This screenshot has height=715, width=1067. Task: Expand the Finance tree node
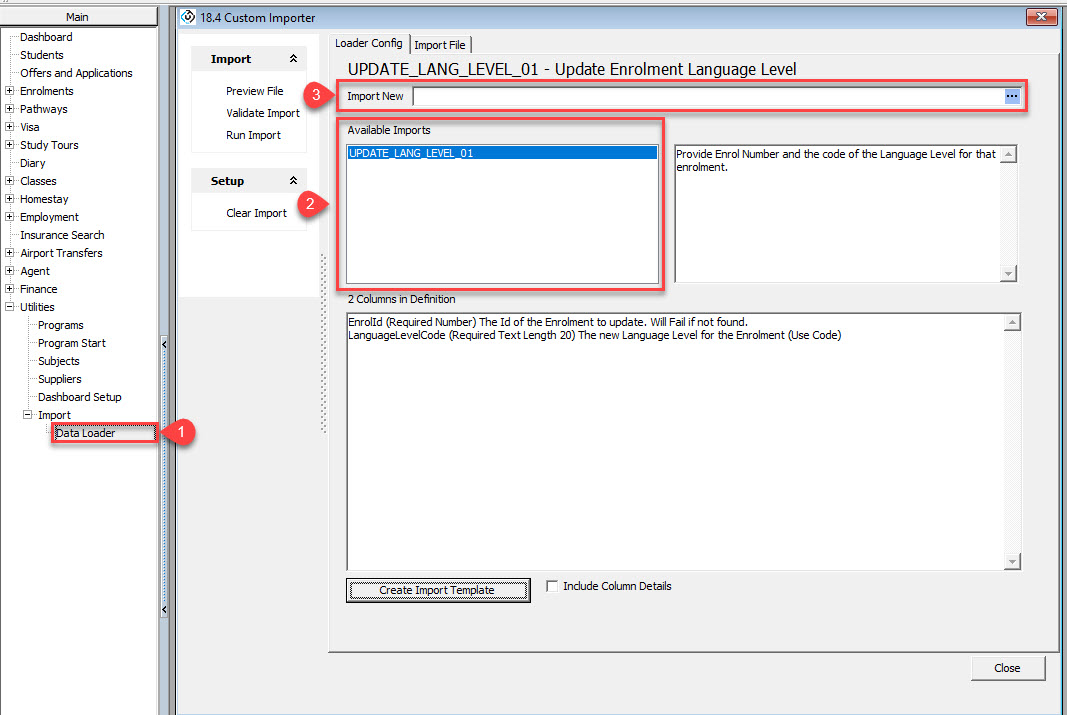[x=9, y=289]
